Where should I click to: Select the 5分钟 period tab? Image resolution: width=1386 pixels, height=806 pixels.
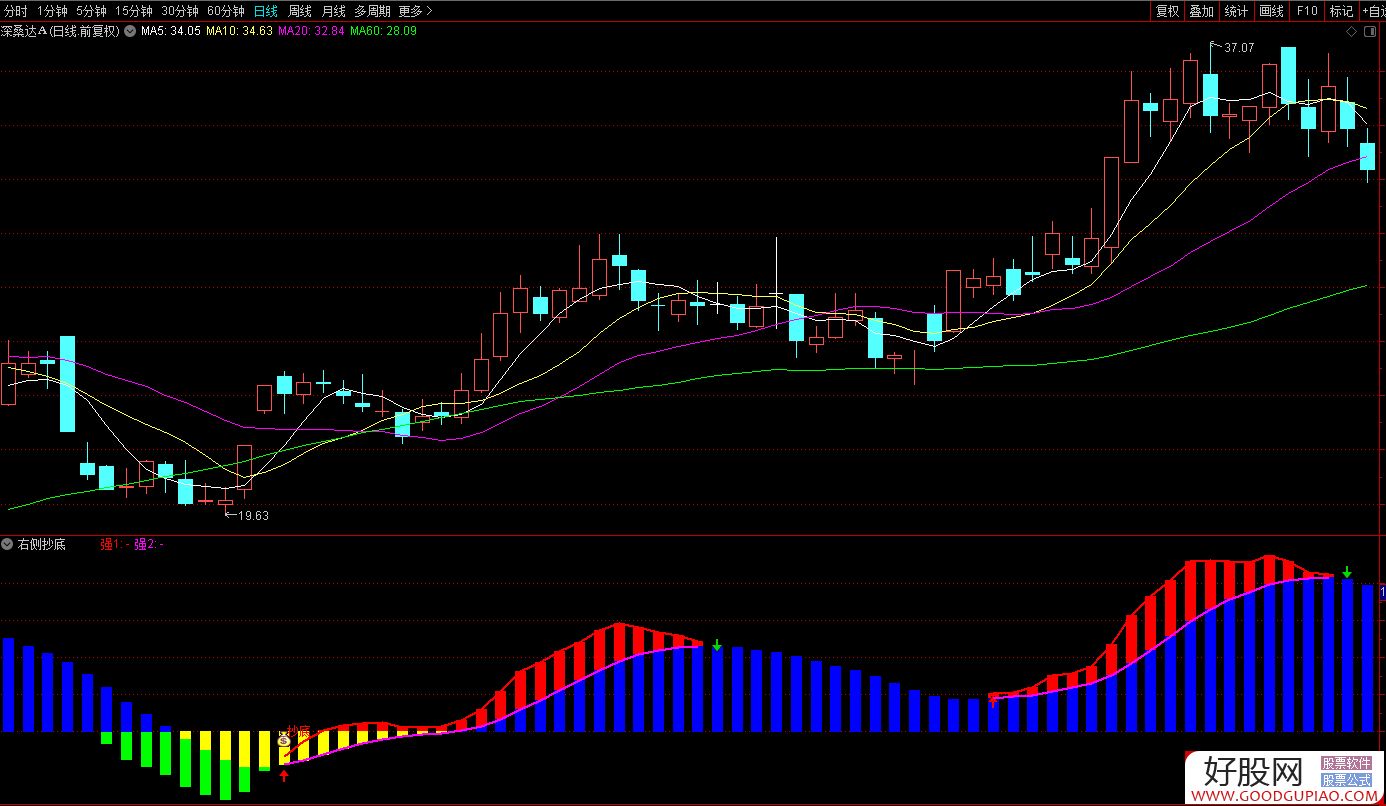[x=91, y=11]
